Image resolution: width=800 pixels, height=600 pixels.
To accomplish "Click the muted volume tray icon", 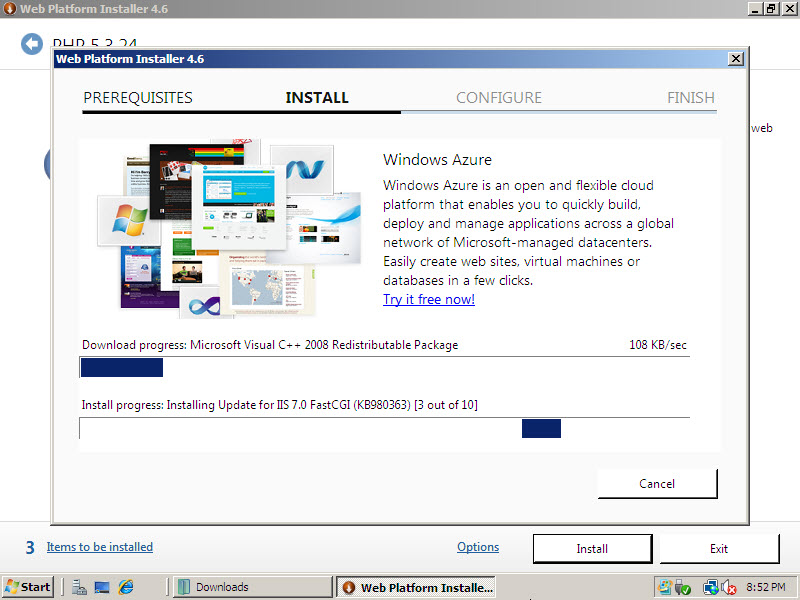I will pyautogui.click(x=729, y=588).
